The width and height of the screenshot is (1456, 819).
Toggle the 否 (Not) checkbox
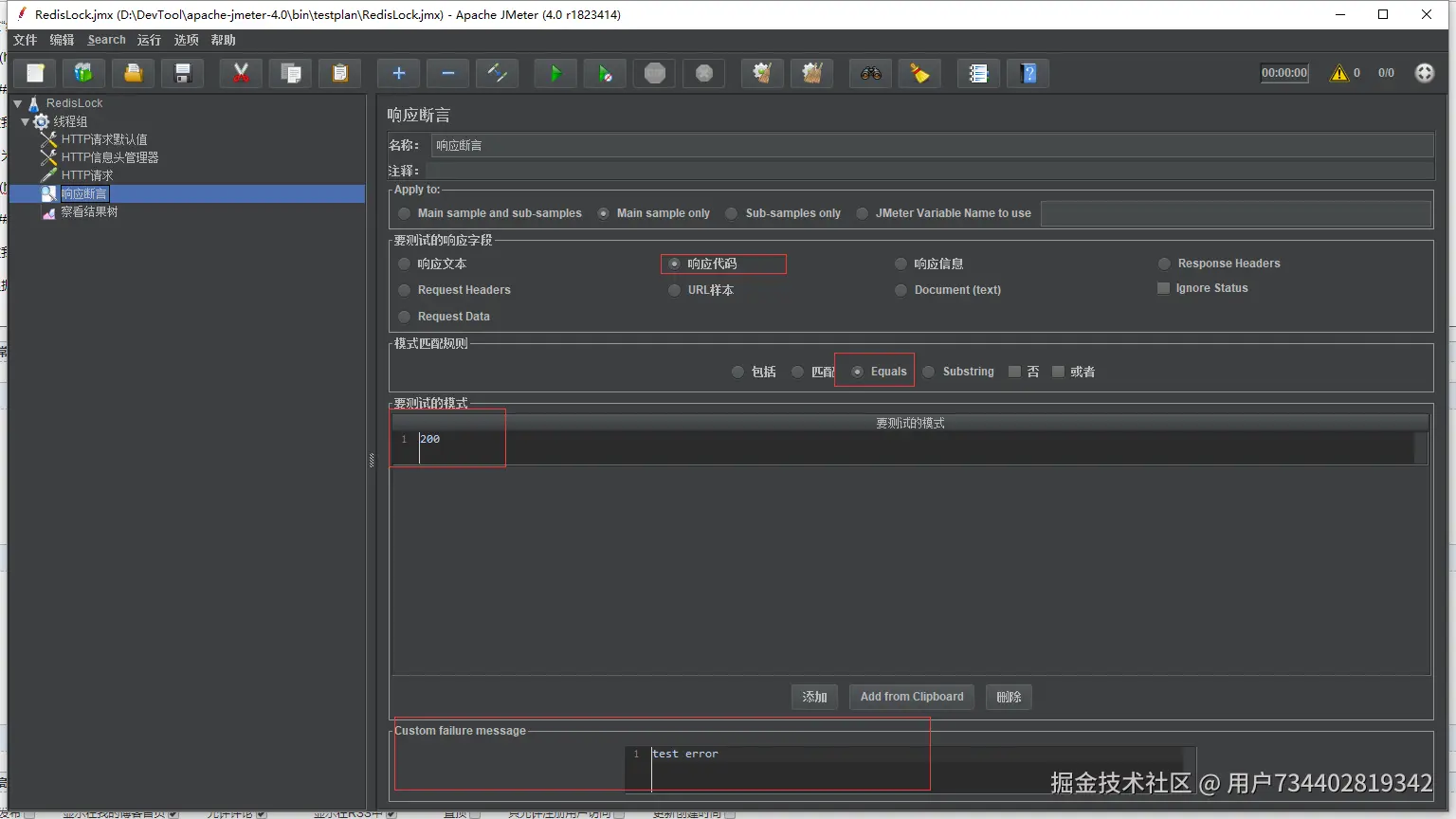pyautogui.click(x=1014, y=372)
